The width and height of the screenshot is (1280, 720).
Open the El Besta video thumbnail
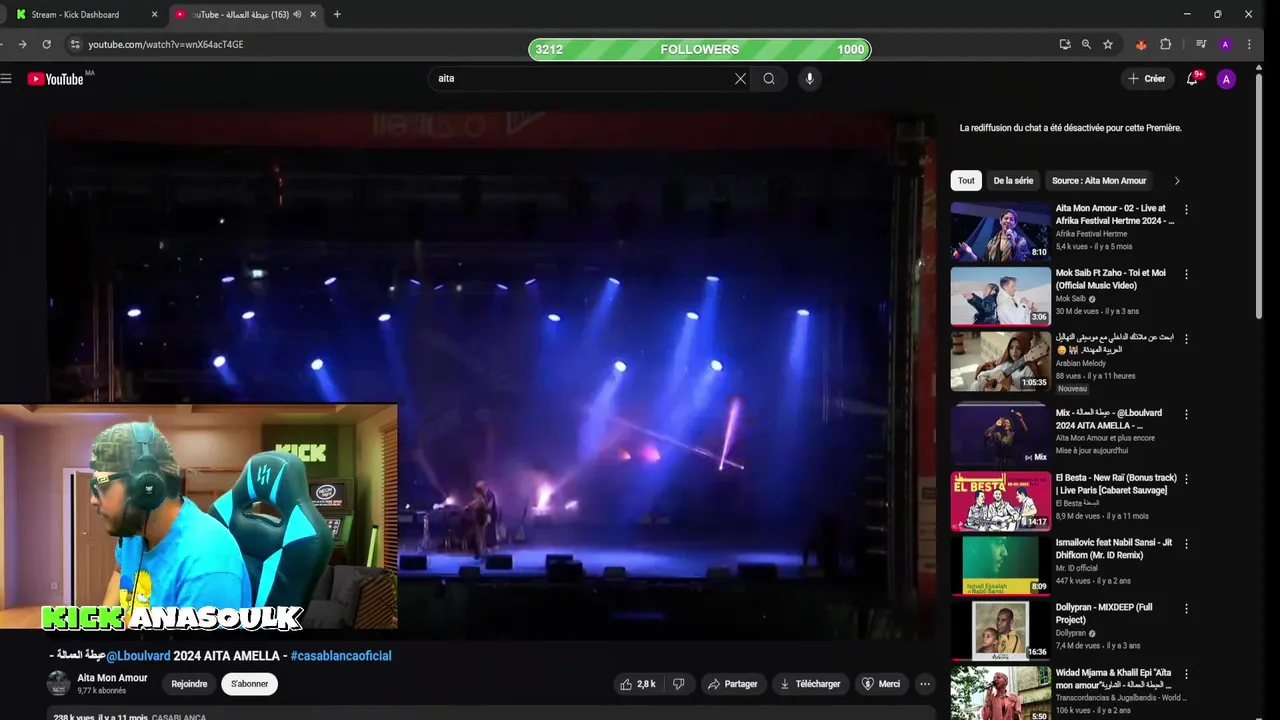click(1000, 500)
